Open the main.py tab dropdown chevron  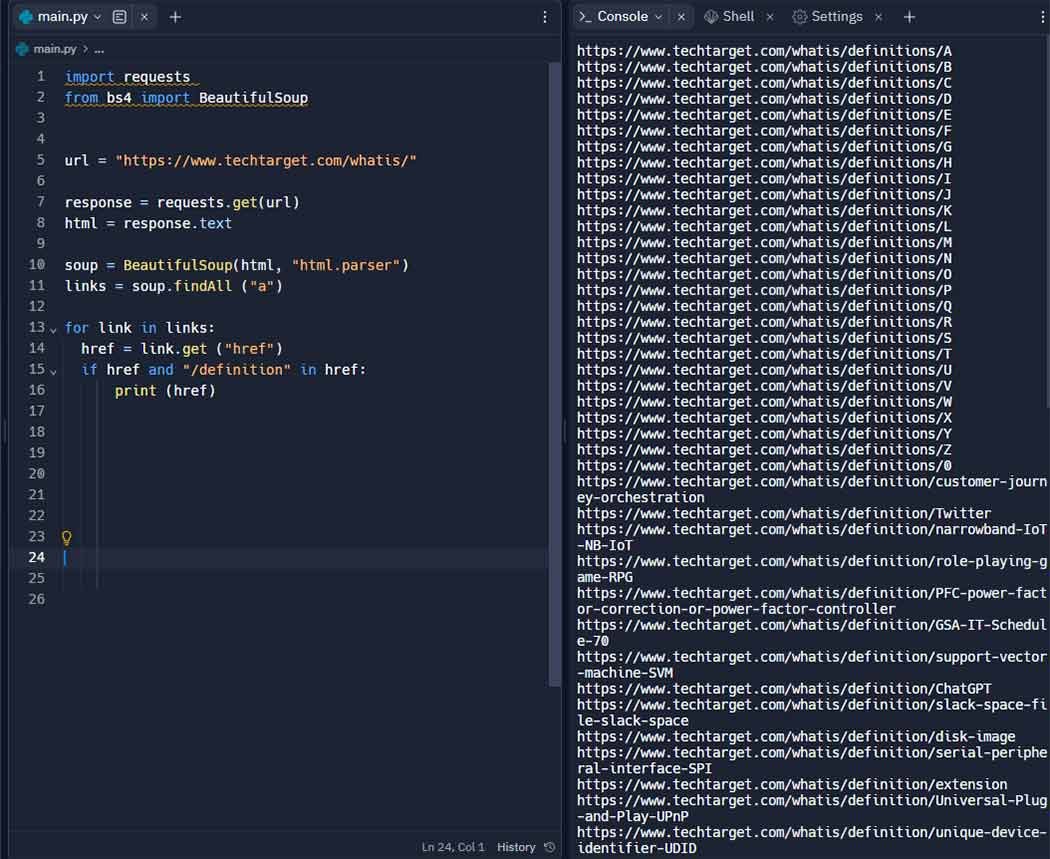point(97,17)
